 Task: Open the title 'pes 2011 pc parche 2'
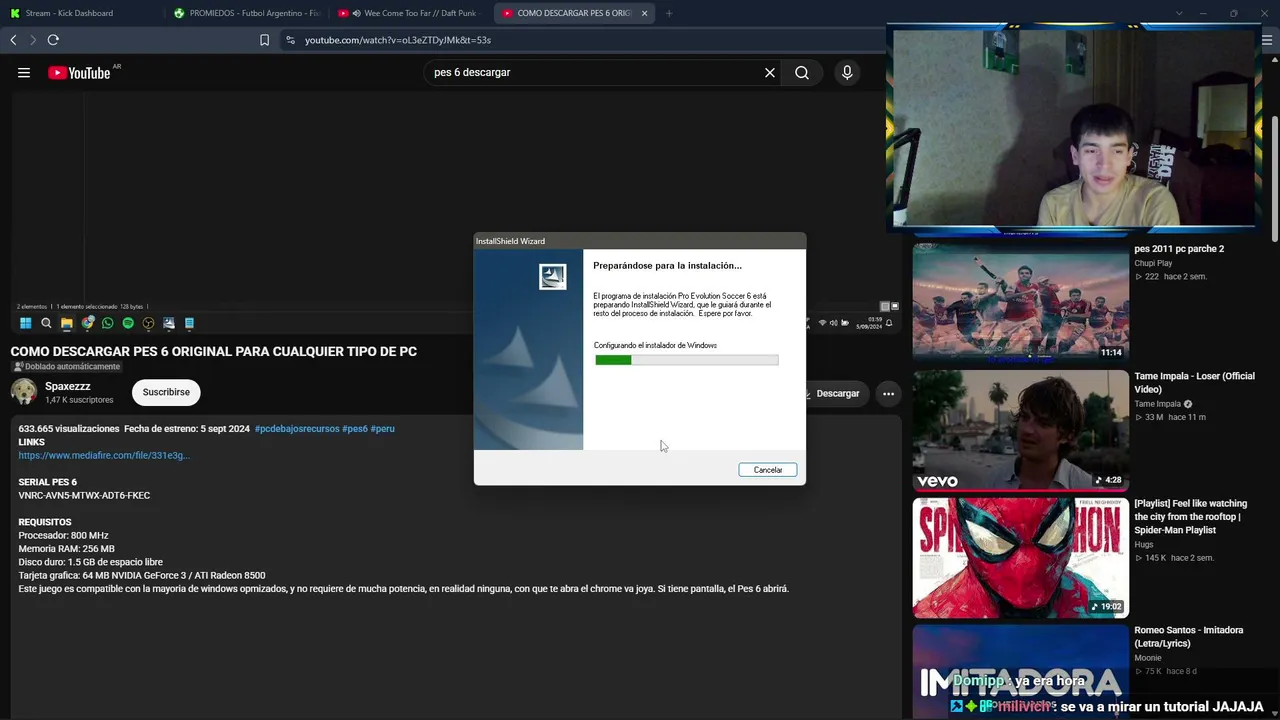coord(1179,249)
